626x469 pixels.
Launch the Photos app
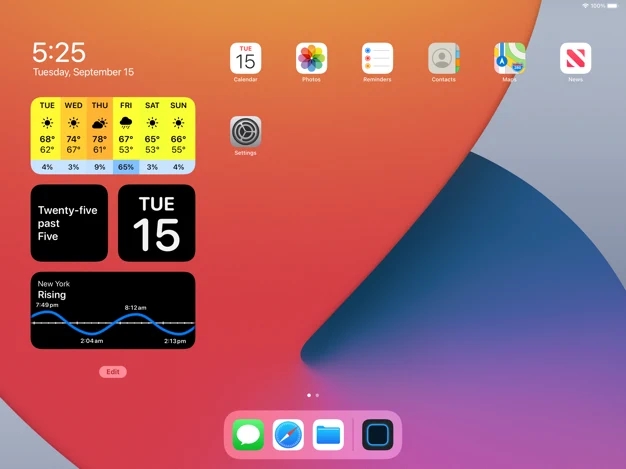(311, 59)
